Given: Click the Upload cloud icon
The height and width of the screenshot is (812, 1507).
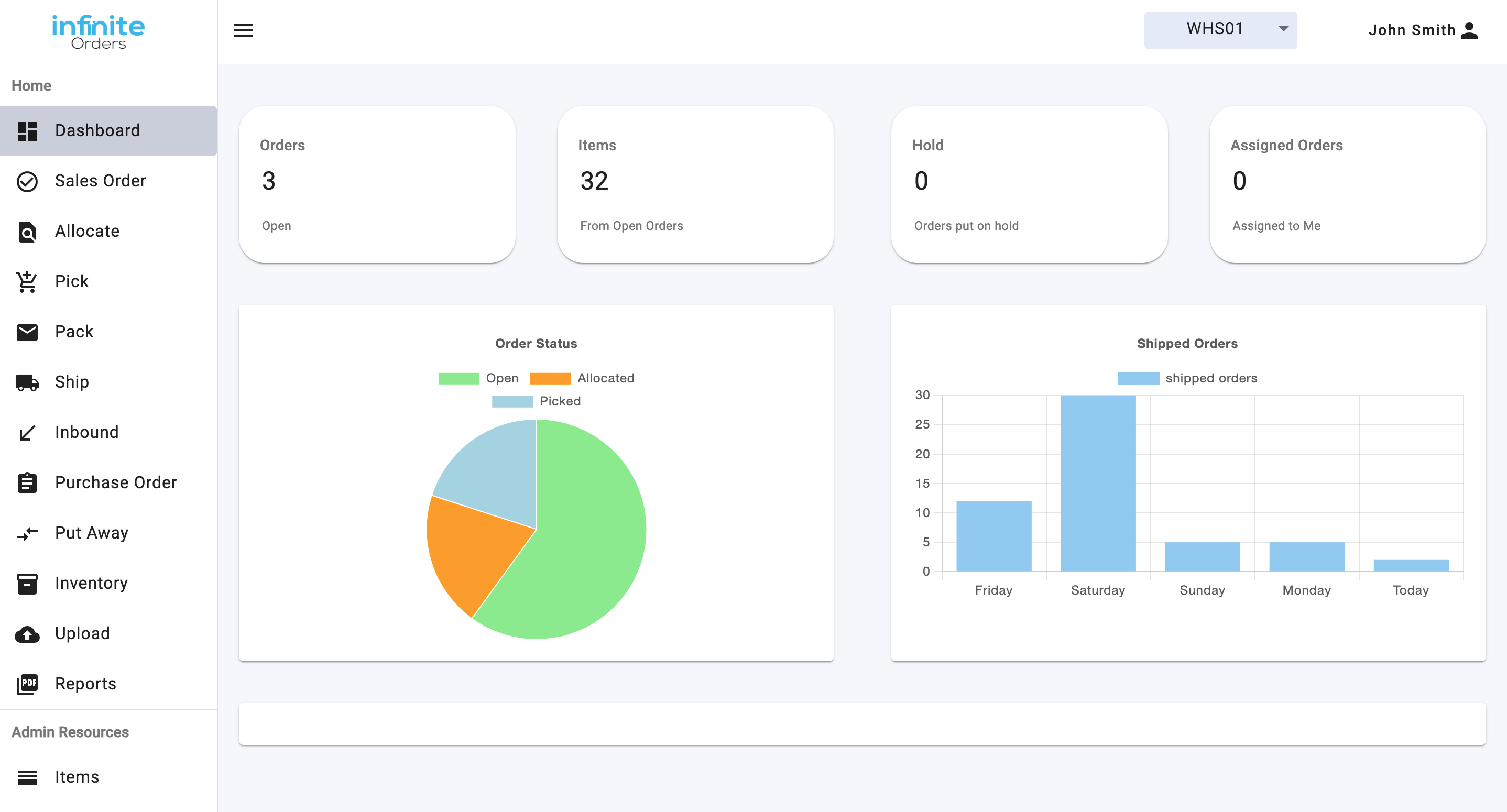Looking at the screenshot, I should 26,633.
